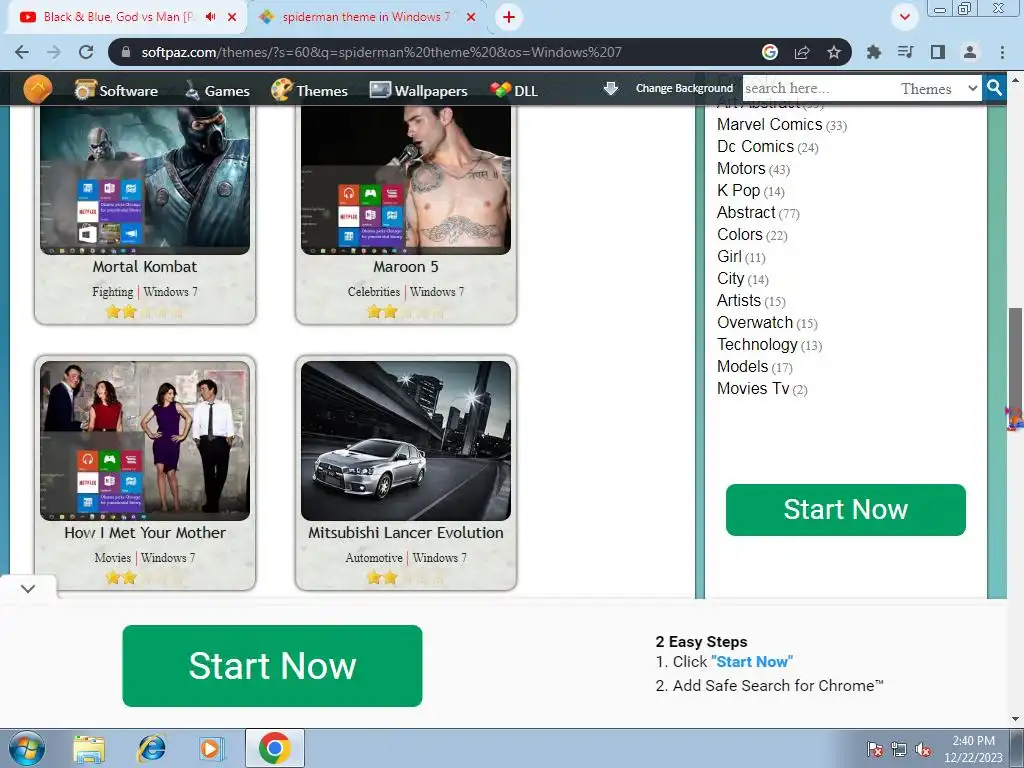
Task: Open the Movies category link
Action: 112,558
